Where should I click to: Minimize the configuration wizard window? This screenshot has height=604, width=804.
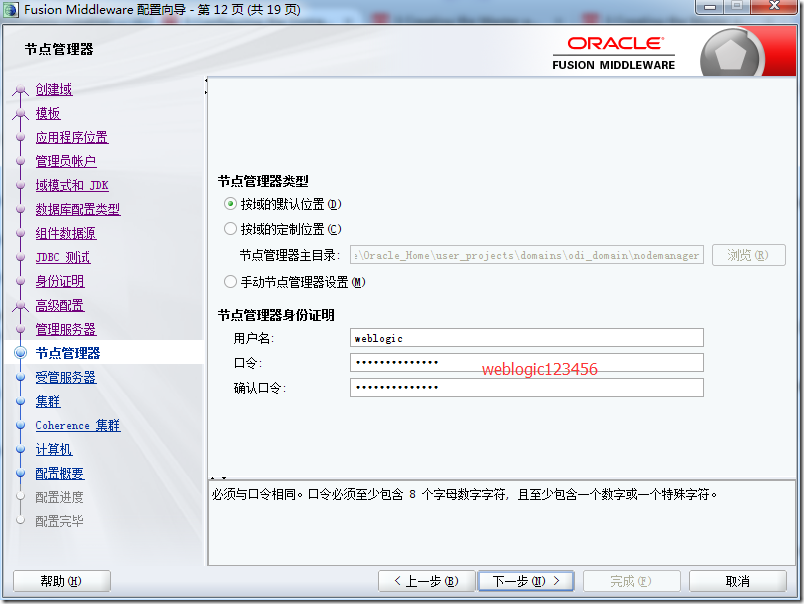click(x=710, y=7)
